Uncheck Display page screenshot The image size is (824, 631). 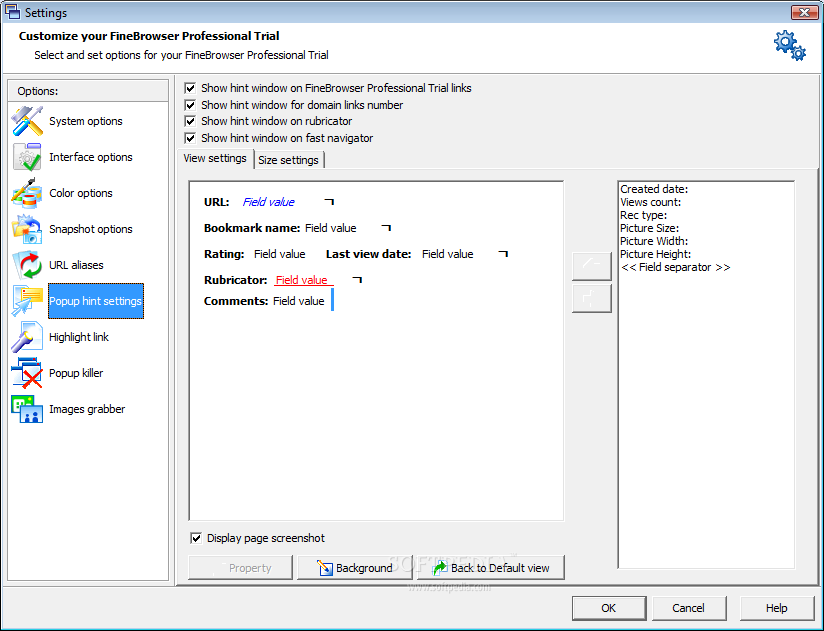[x=196, y=538]
